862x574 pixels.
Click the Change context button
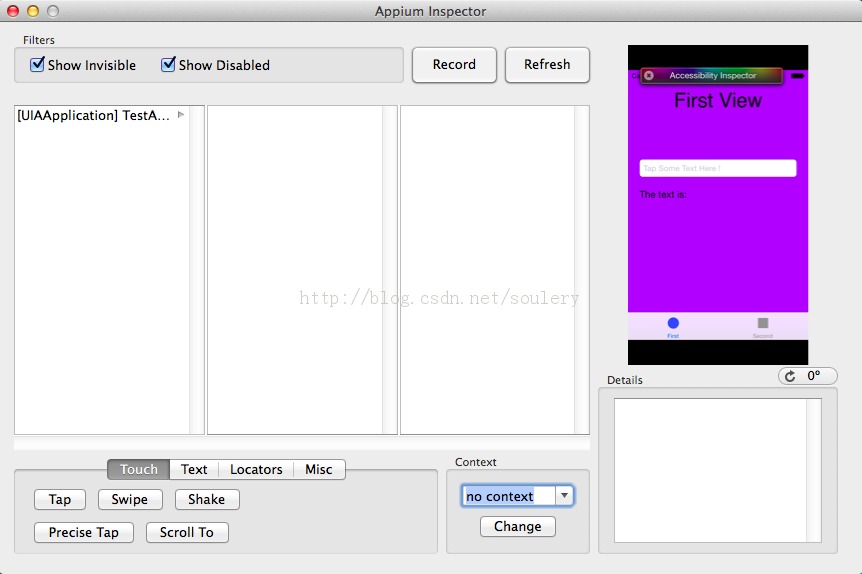pyautogui.click(x=517, y=526)
